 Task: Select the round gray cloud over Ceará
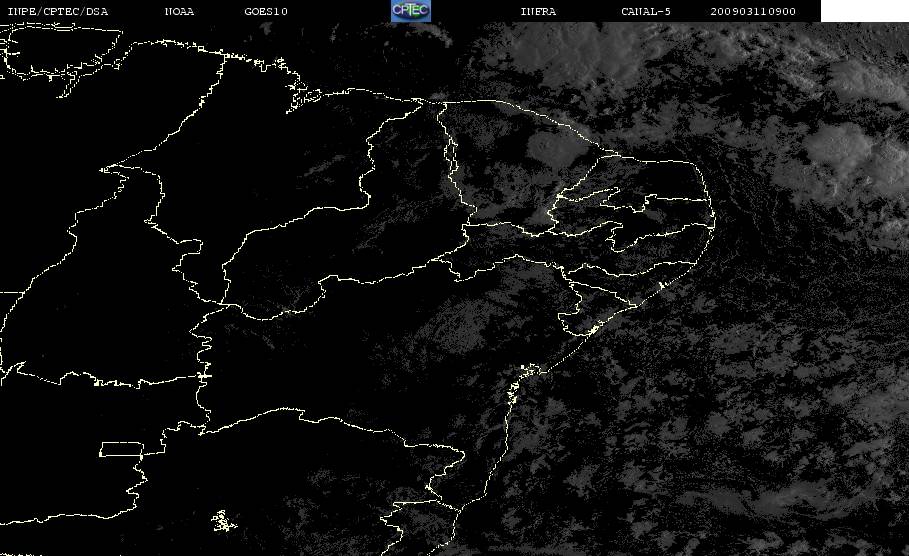[551, 148]
